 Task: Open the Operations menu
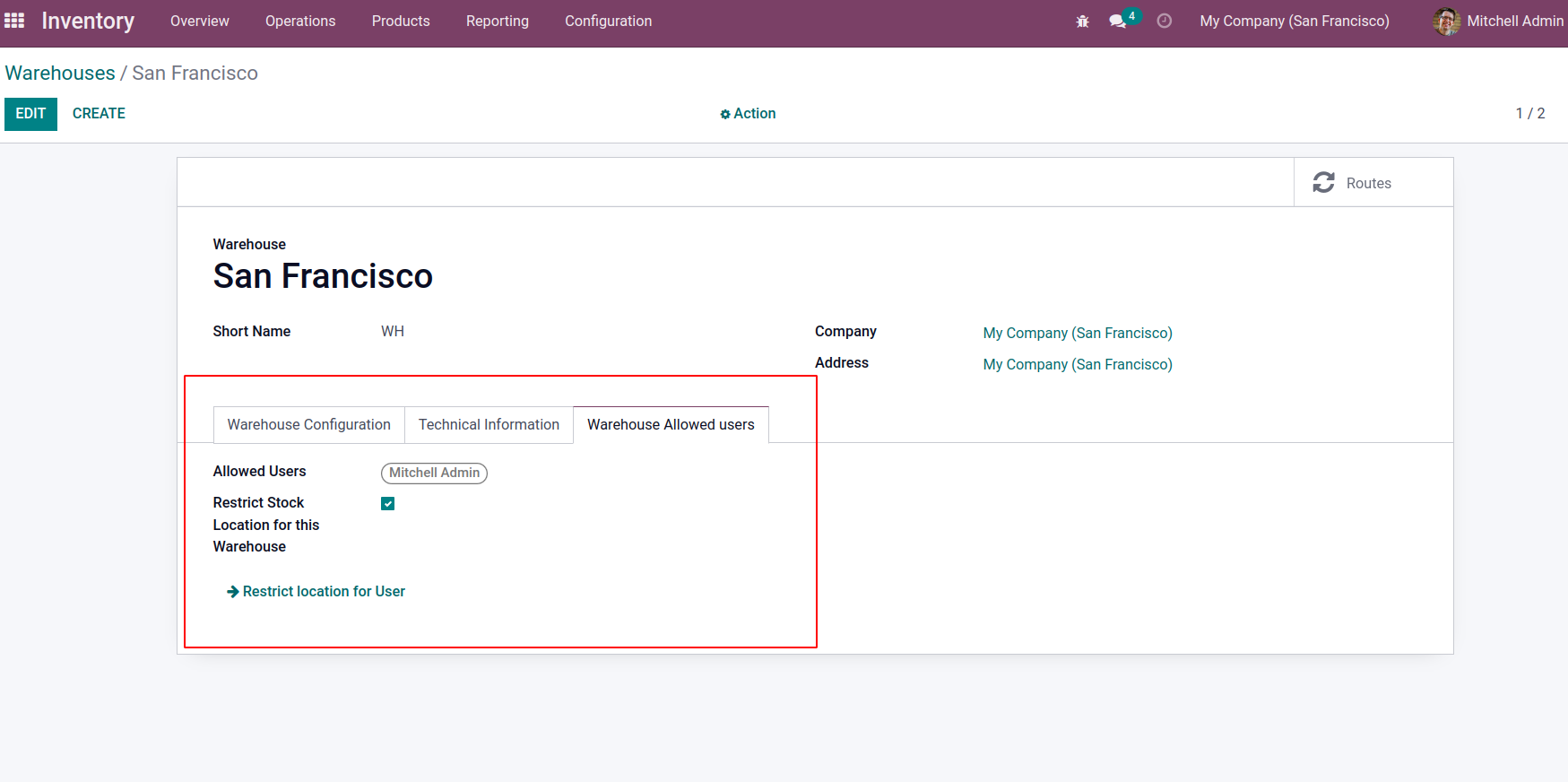[299, 21]
